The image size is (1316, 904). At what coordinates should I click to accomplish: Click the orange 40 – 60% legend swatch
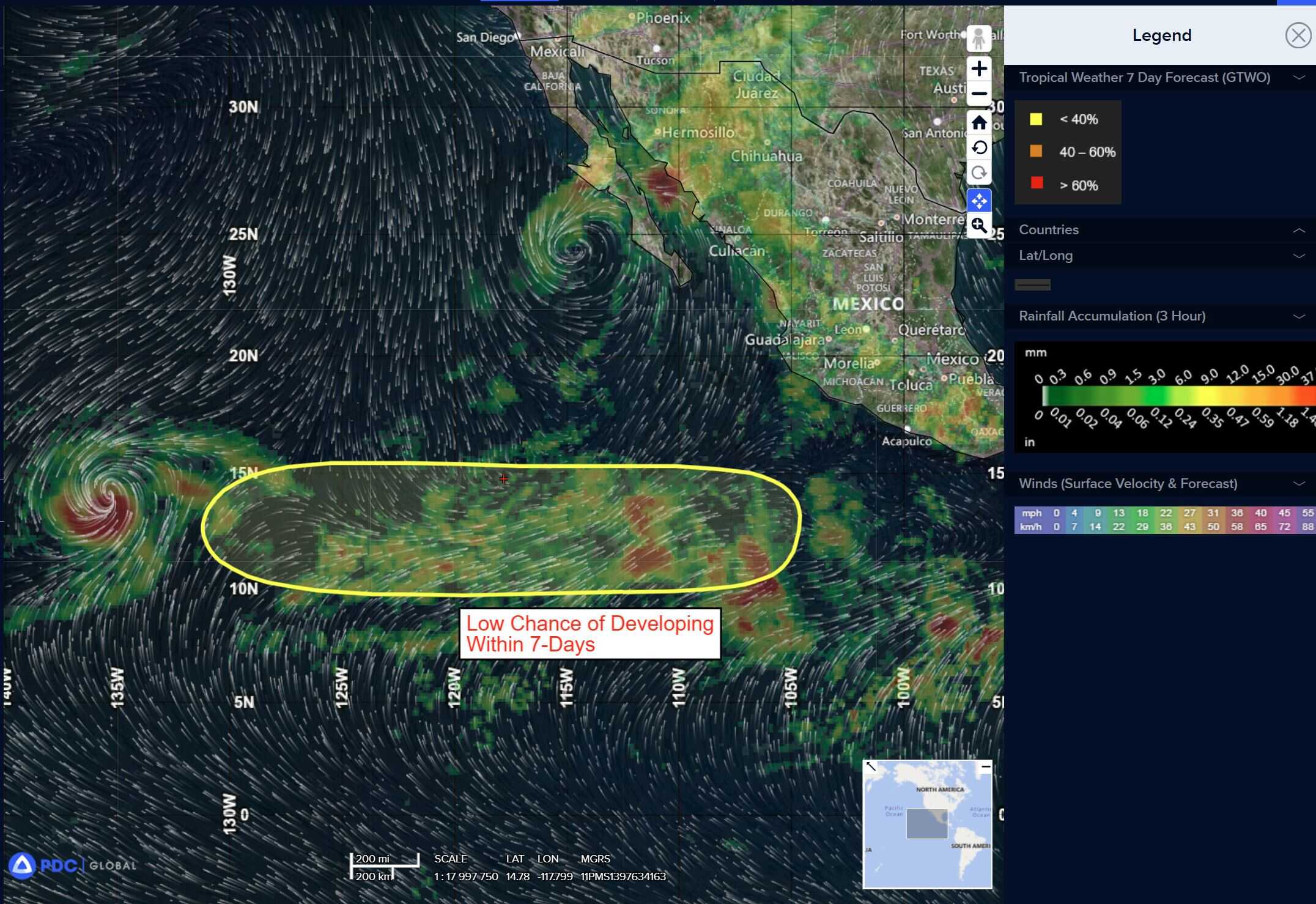(1036, 151)
